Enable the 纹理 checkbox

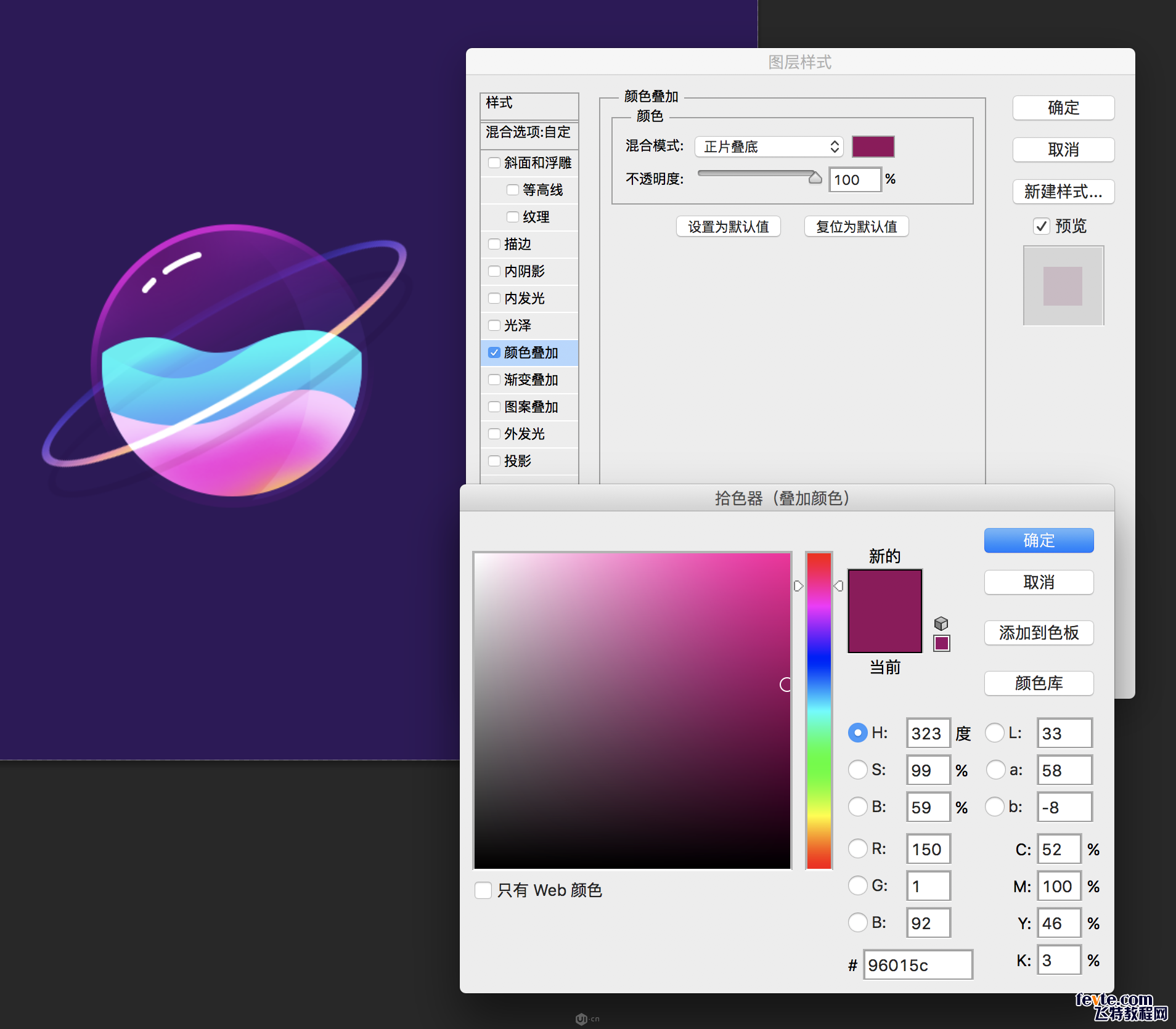tap(513, 217)
